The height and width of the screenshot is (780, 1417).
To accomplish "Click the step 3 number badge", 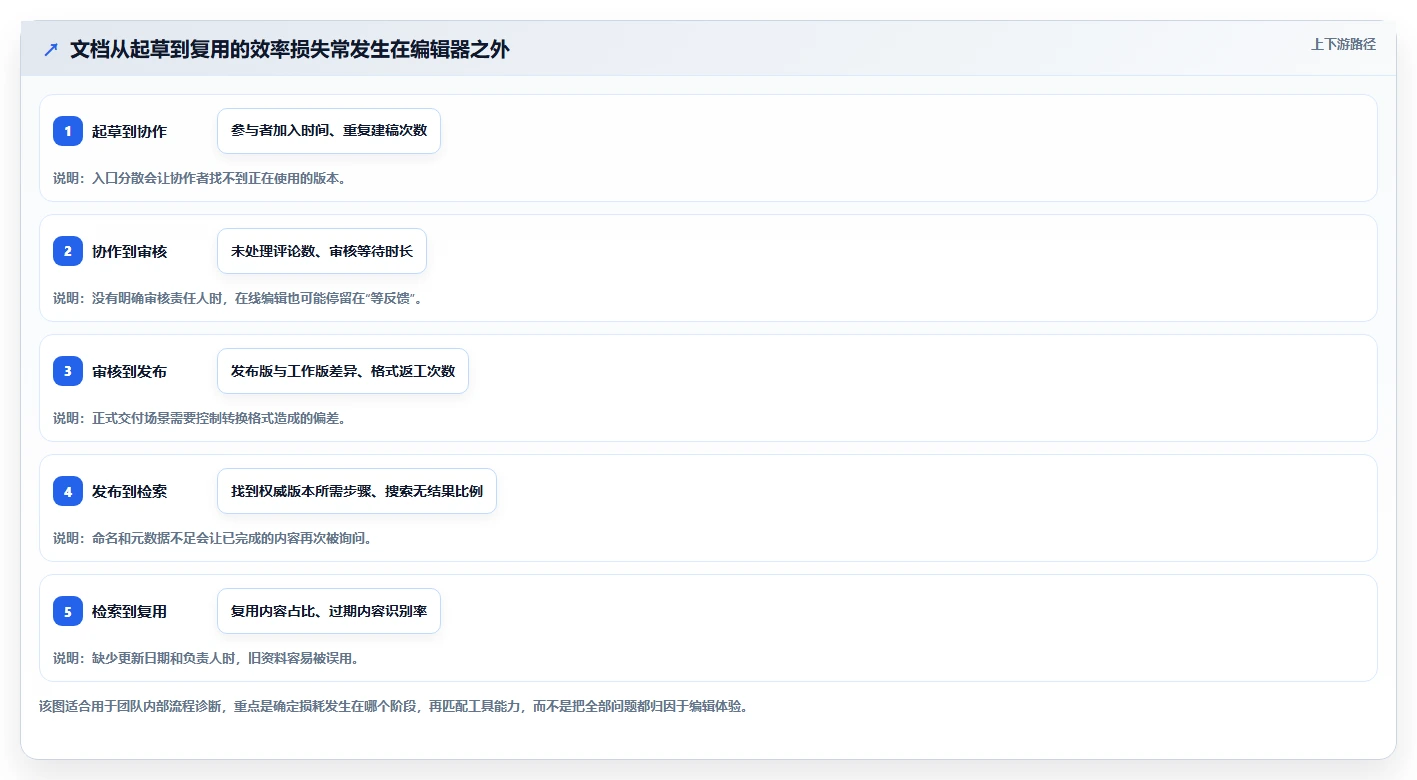I will (x=68, y=371).
